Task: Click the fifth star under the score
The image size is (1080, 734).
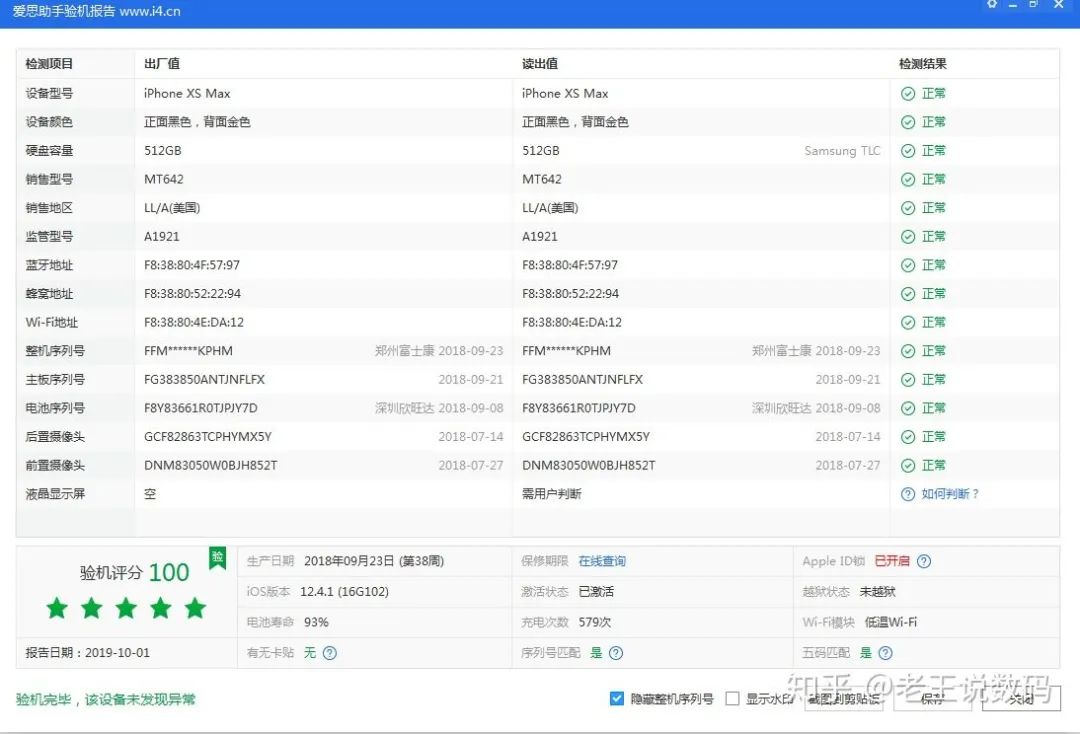Action: (x=193, y=607)
